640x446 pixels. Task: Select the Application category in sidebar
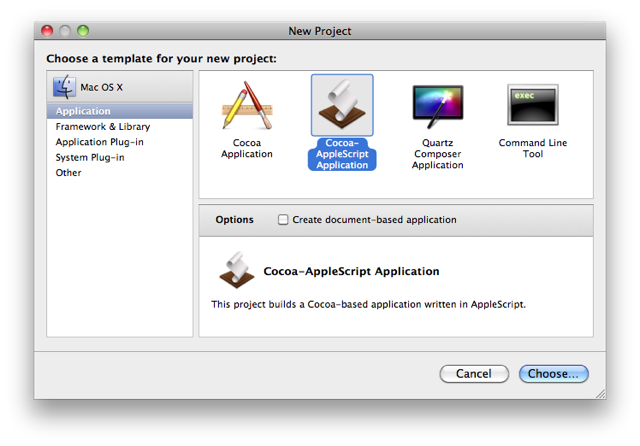coord(83,111)
